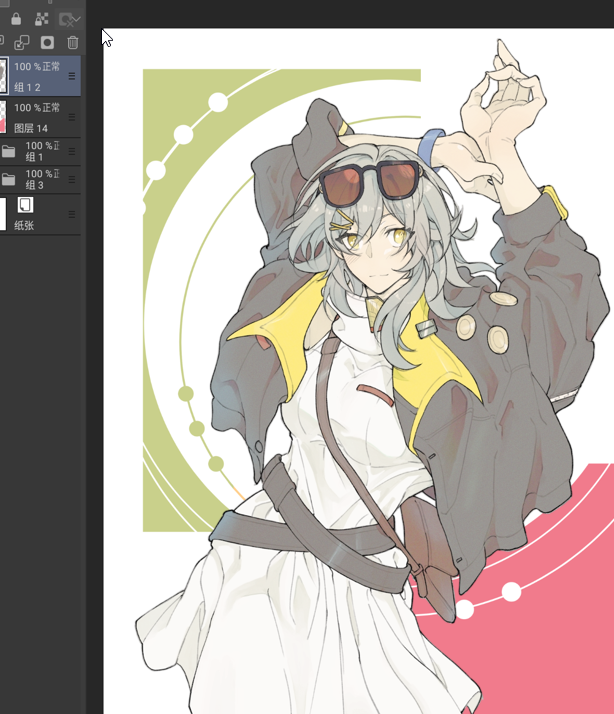The height and width of the screenshot is (714, 614).
Task: Click the grip handle of 图层 14
Action: 72,116
